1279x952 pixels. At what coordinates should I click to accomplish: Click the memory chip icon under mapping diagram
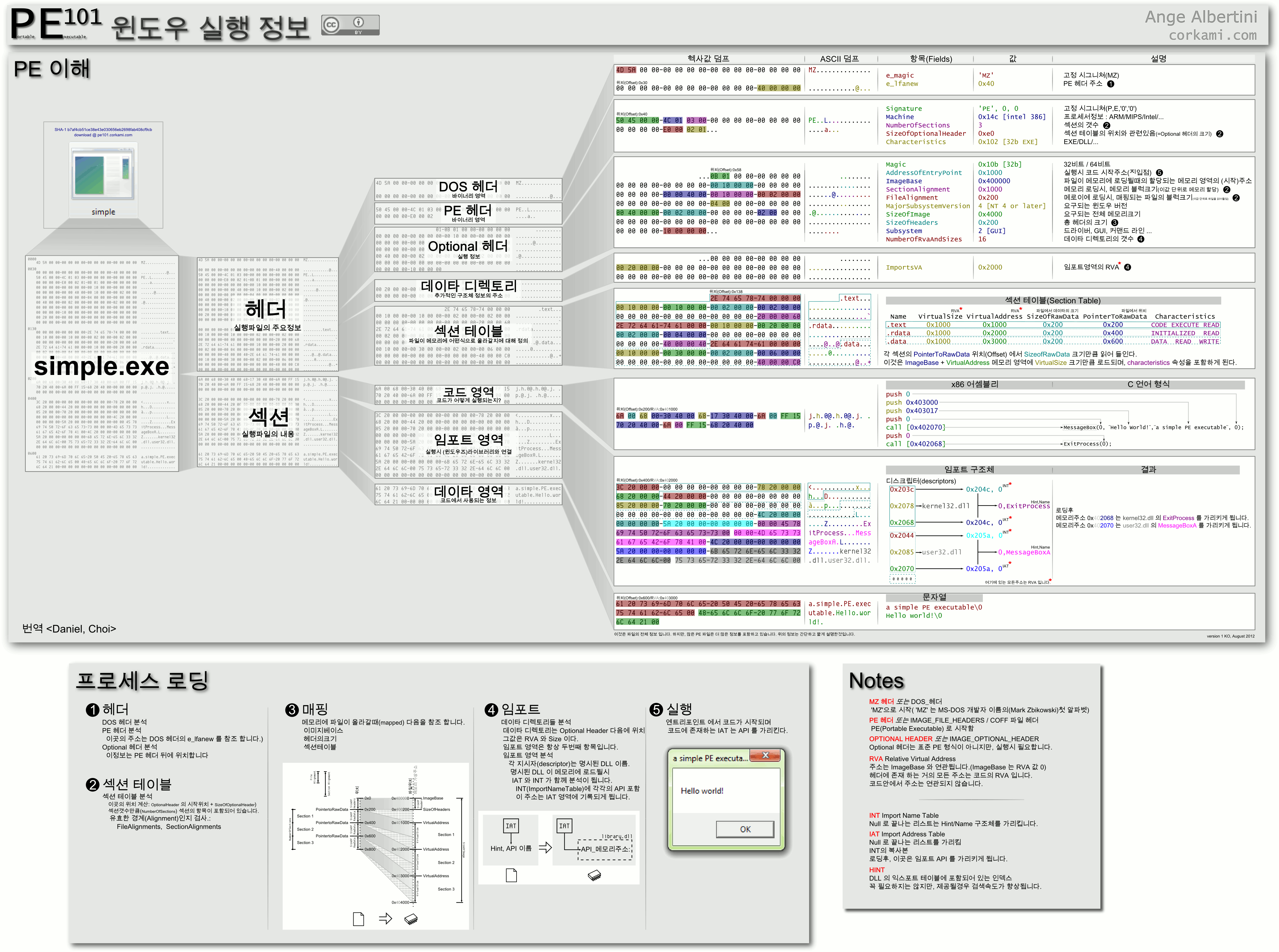[411, 919]
